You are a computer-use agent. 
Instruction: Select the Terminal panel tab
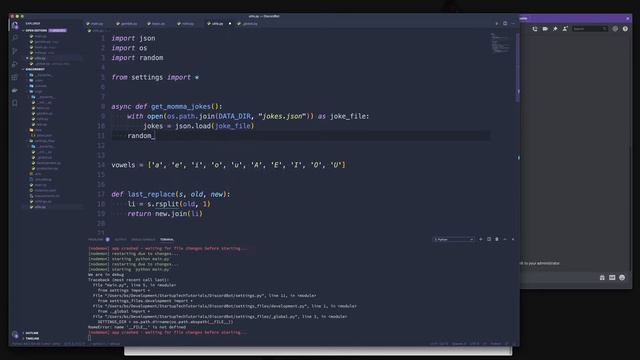(167, 239)
